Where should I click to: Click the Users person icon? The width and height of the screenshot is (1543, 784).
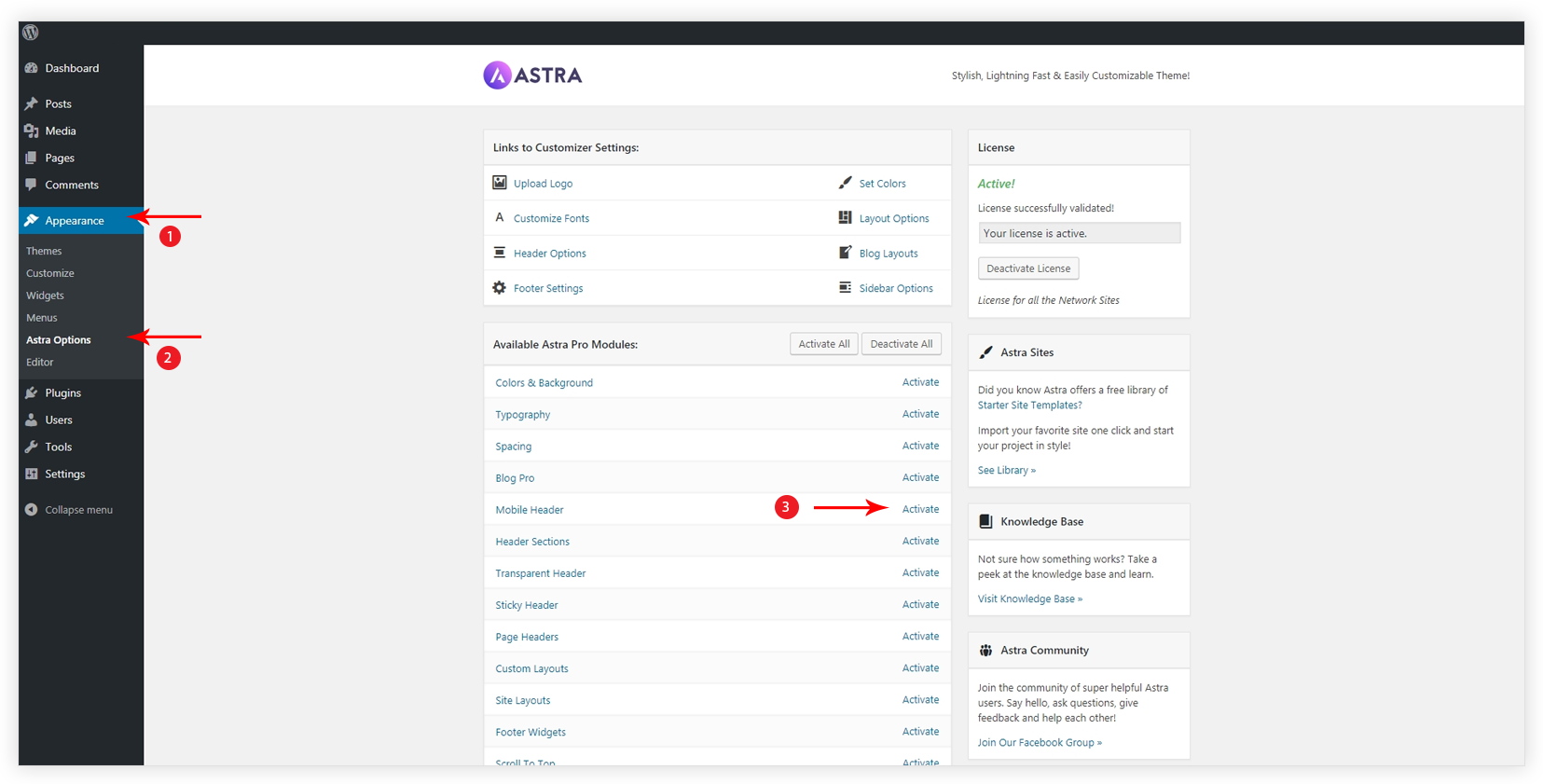[x=32, y=420]
